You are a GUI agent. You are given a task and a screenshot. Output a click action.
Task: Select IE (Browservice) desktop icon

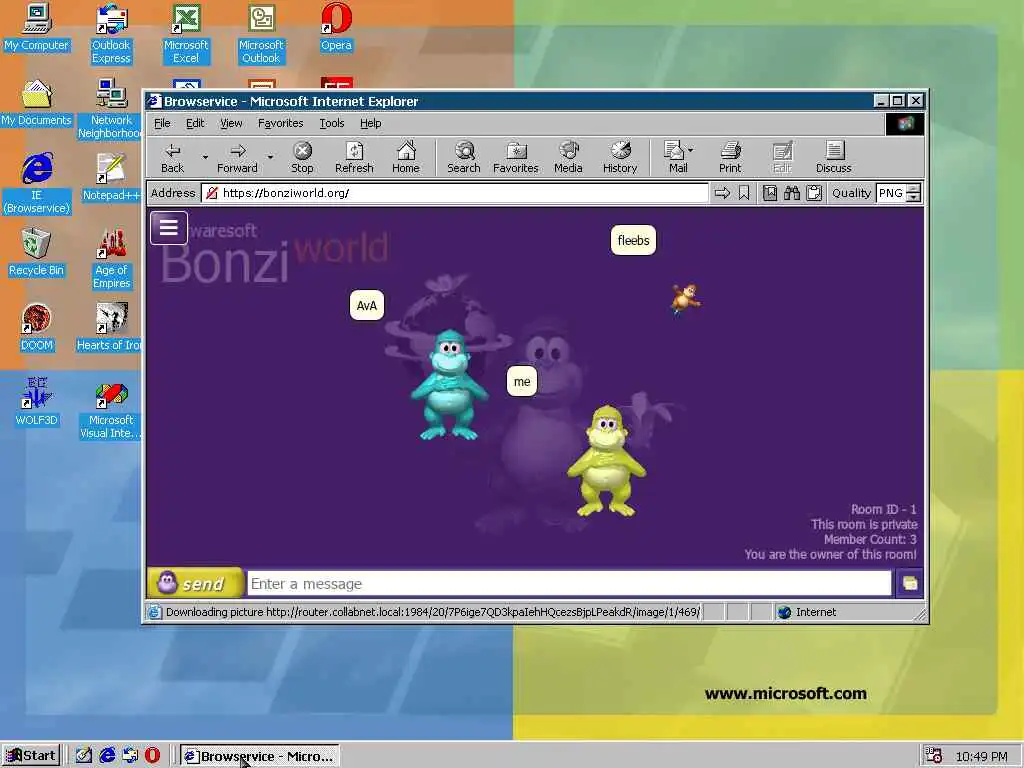[x=37, y=184]
